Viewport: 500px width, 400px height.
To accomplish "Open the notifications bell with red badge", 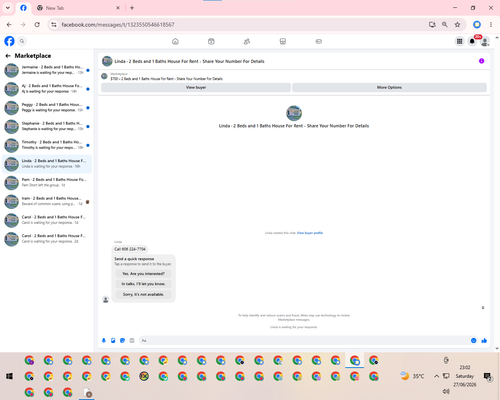I will (x=472, y=41).
